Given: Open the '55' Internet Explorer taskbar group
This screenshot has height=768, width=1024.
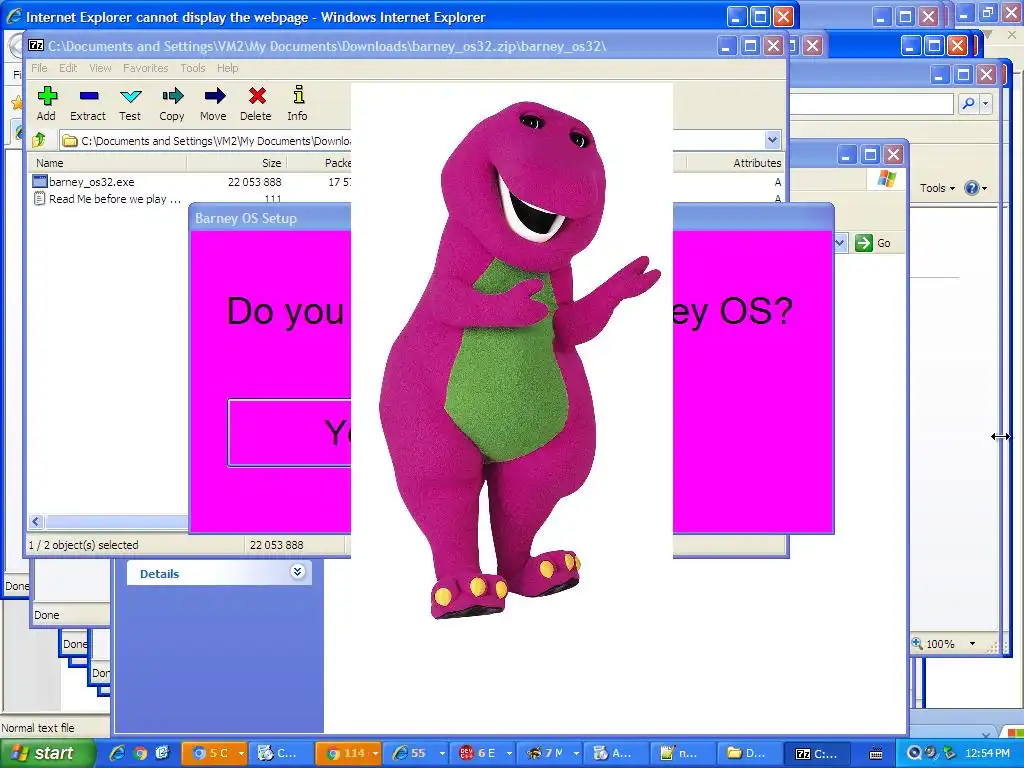Looking at the screenshot, I should 415,753.
